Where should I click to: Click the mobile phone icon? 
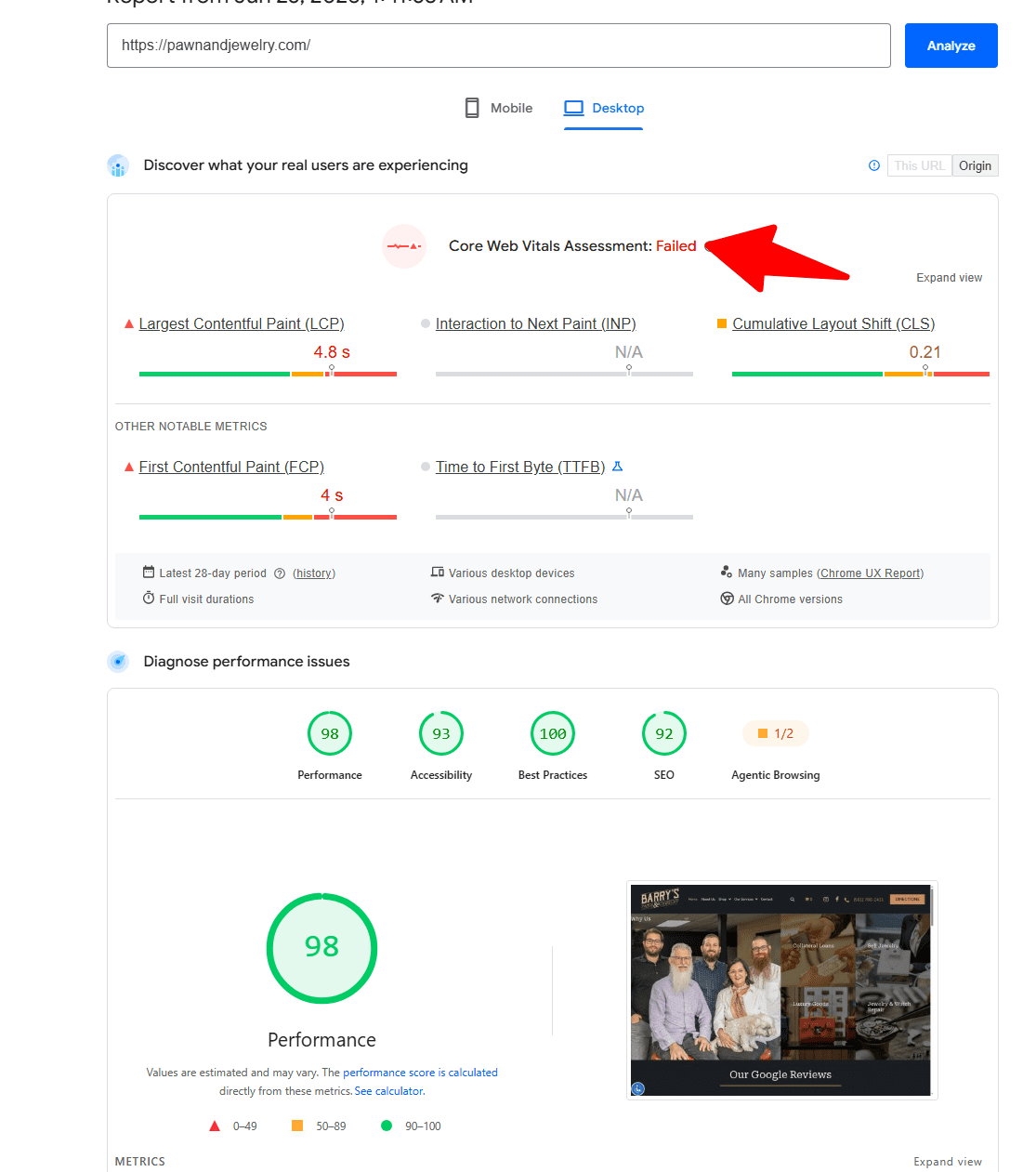(x=472, y=108)
